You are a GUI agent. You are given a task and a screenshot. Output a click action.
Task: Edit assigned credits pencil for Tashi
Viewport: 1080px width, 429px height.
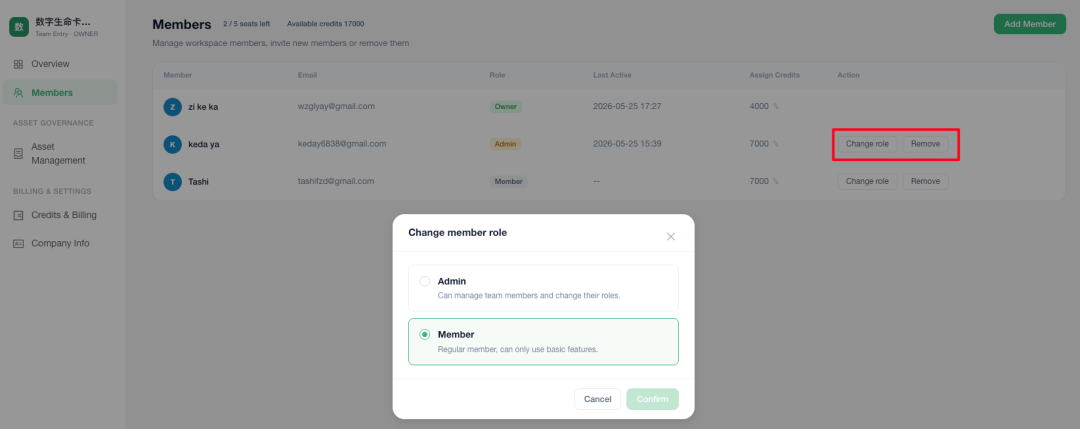pyautogui.click(x=776, y=181)
